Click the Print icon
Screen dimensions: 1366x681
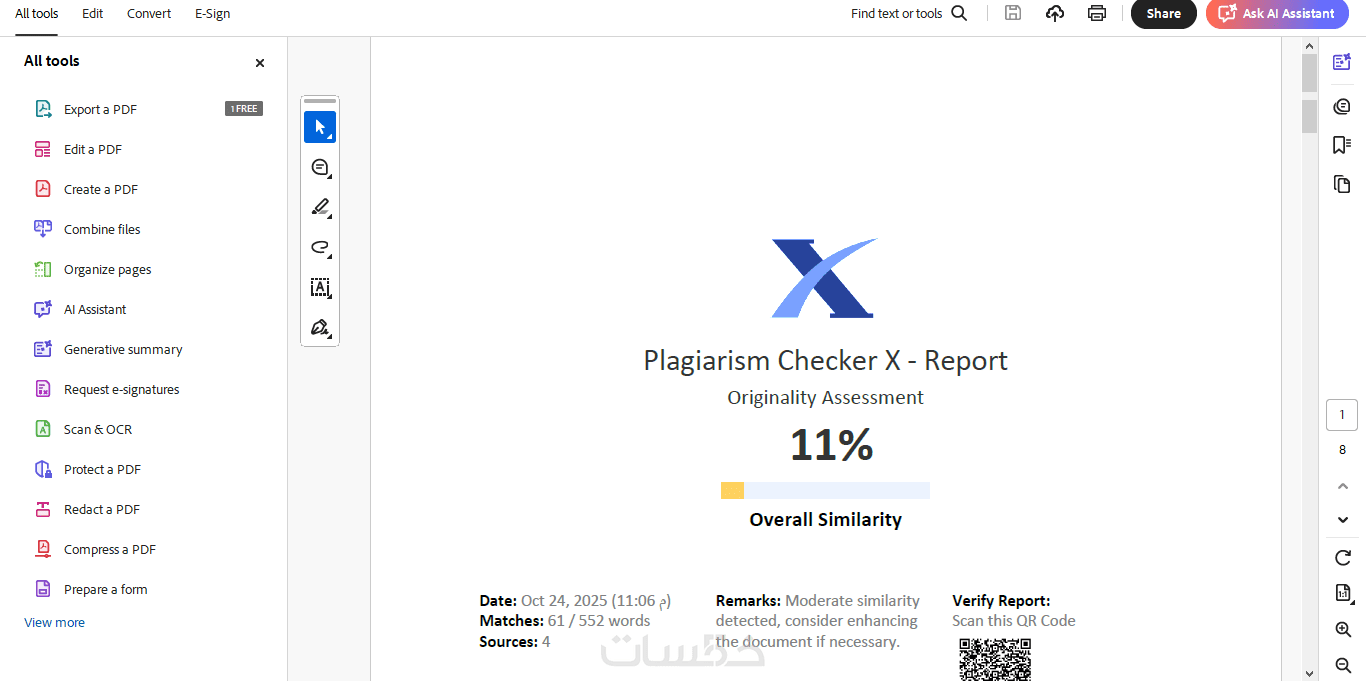(1097, 13)
